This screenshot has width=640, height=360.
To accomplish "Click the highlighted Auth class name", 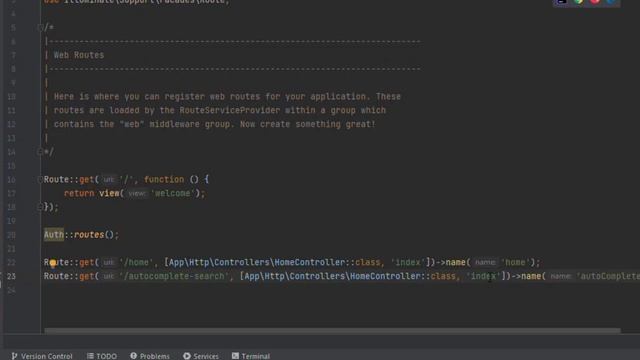I will [x=54, y=235].
